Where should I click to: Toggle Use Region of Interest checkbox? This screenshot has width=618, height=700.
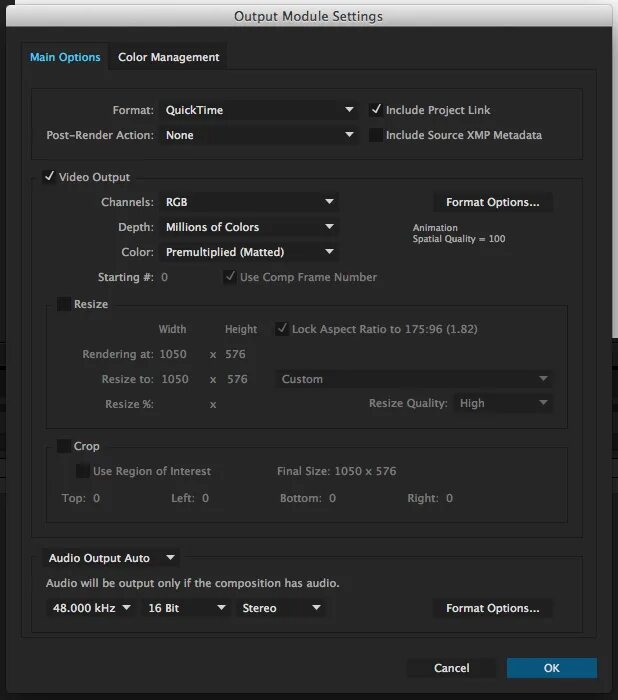click(x=83, y=471)
